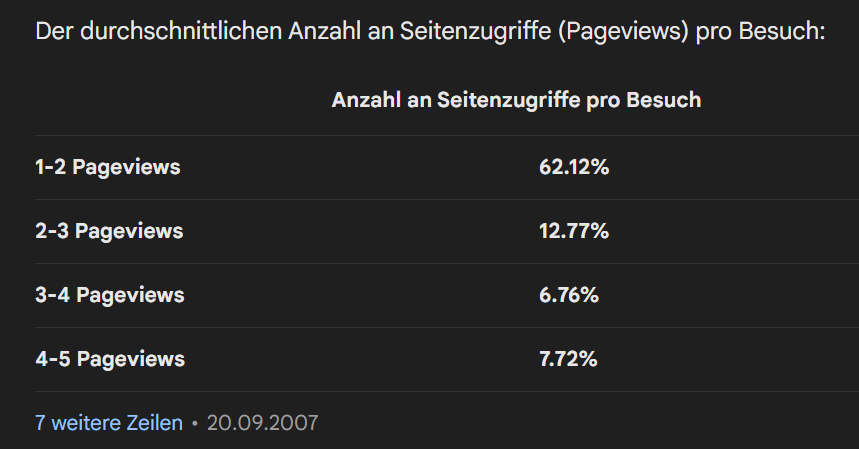
Task: Open the "7 weitere Zeilen" link
Action: [109, 423]
